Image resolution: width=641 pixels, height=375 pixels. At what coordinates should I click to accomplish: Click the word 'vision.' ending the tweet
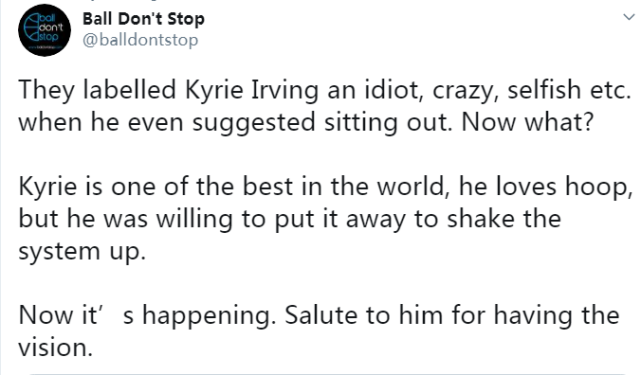[56, 348]
